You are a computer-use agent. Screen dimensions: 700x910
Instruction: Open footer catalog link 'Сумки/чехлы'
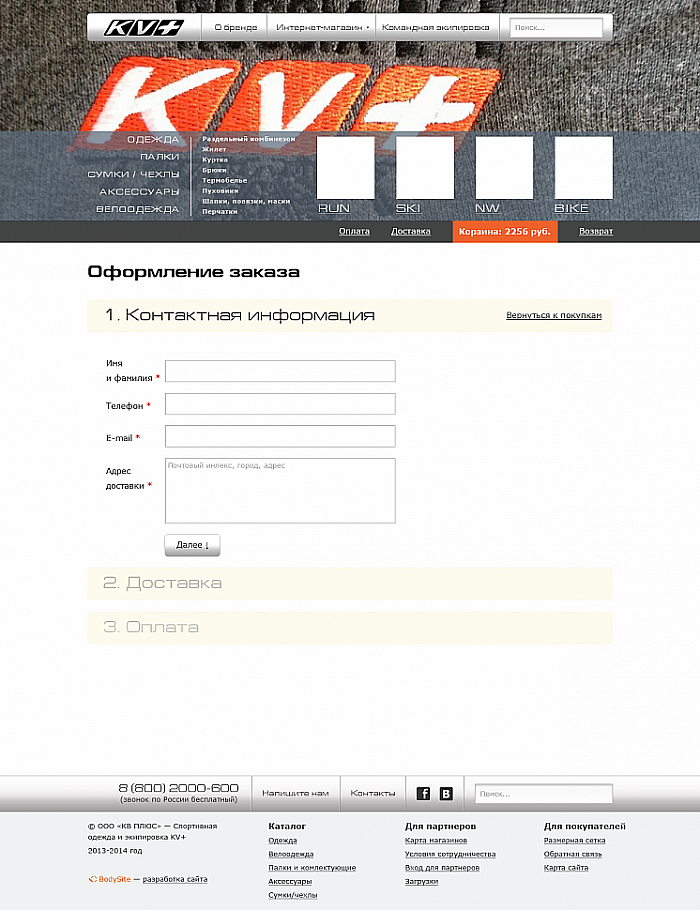(293, 895)
